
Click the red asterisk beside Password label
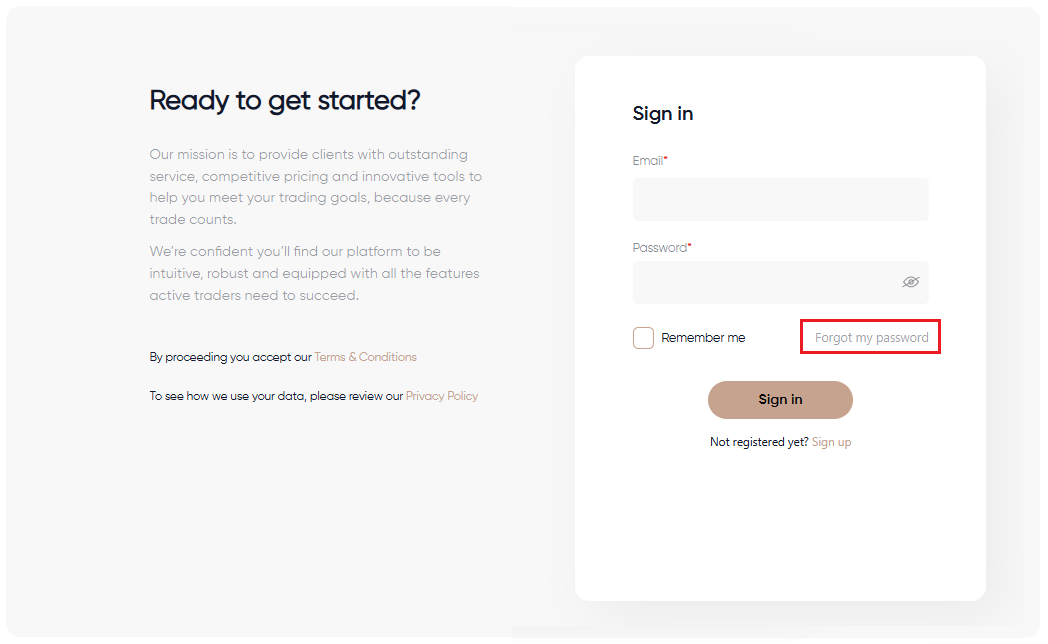[x=690, y=245]
